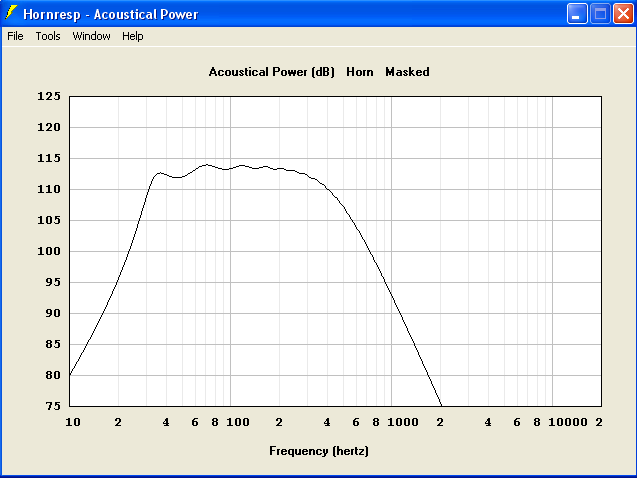
Task: Open the File menu
Action: coord(15,36)
